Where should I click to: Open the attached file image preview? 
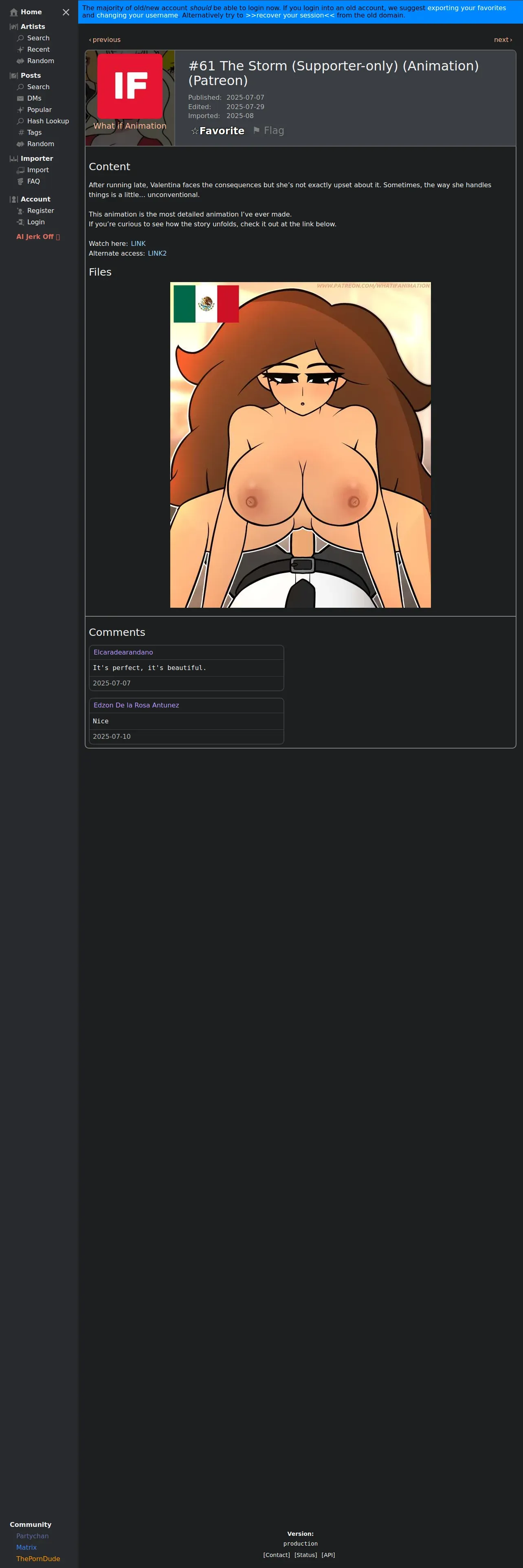click(300, 445)
